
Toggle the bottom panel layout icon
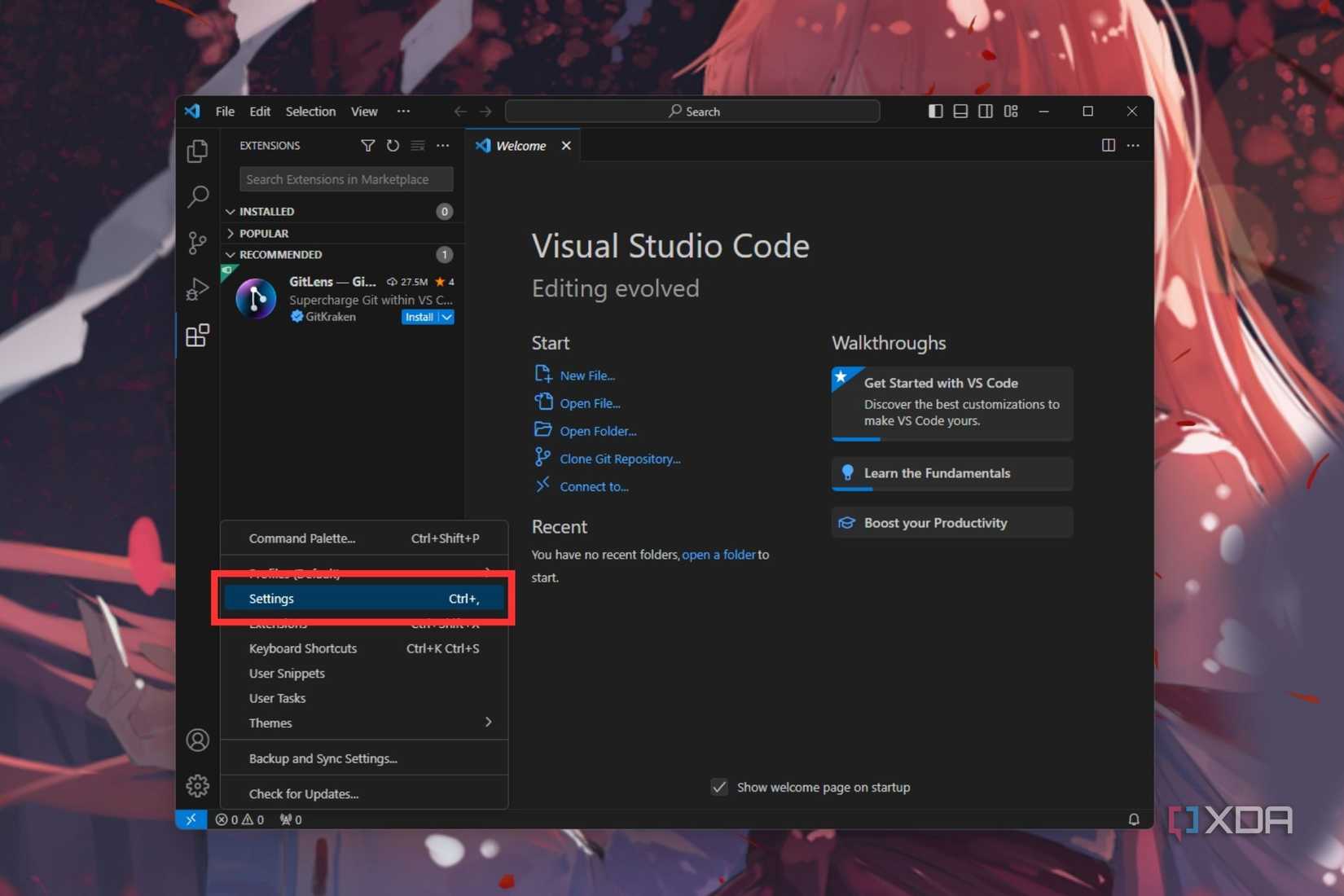(x=960, y=112)
